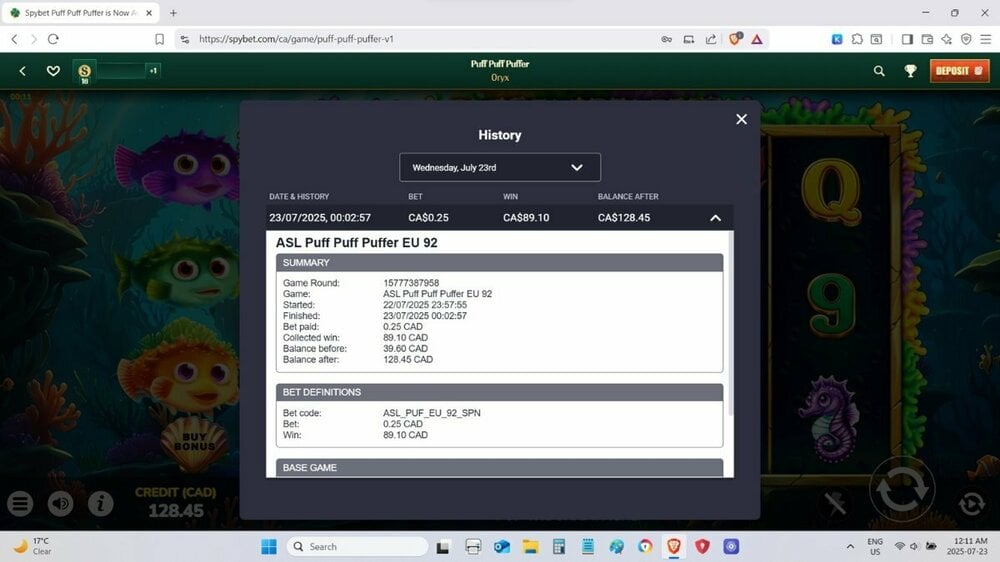
Task: Toggle game sound speaker icon
Action: pos(61,504)
